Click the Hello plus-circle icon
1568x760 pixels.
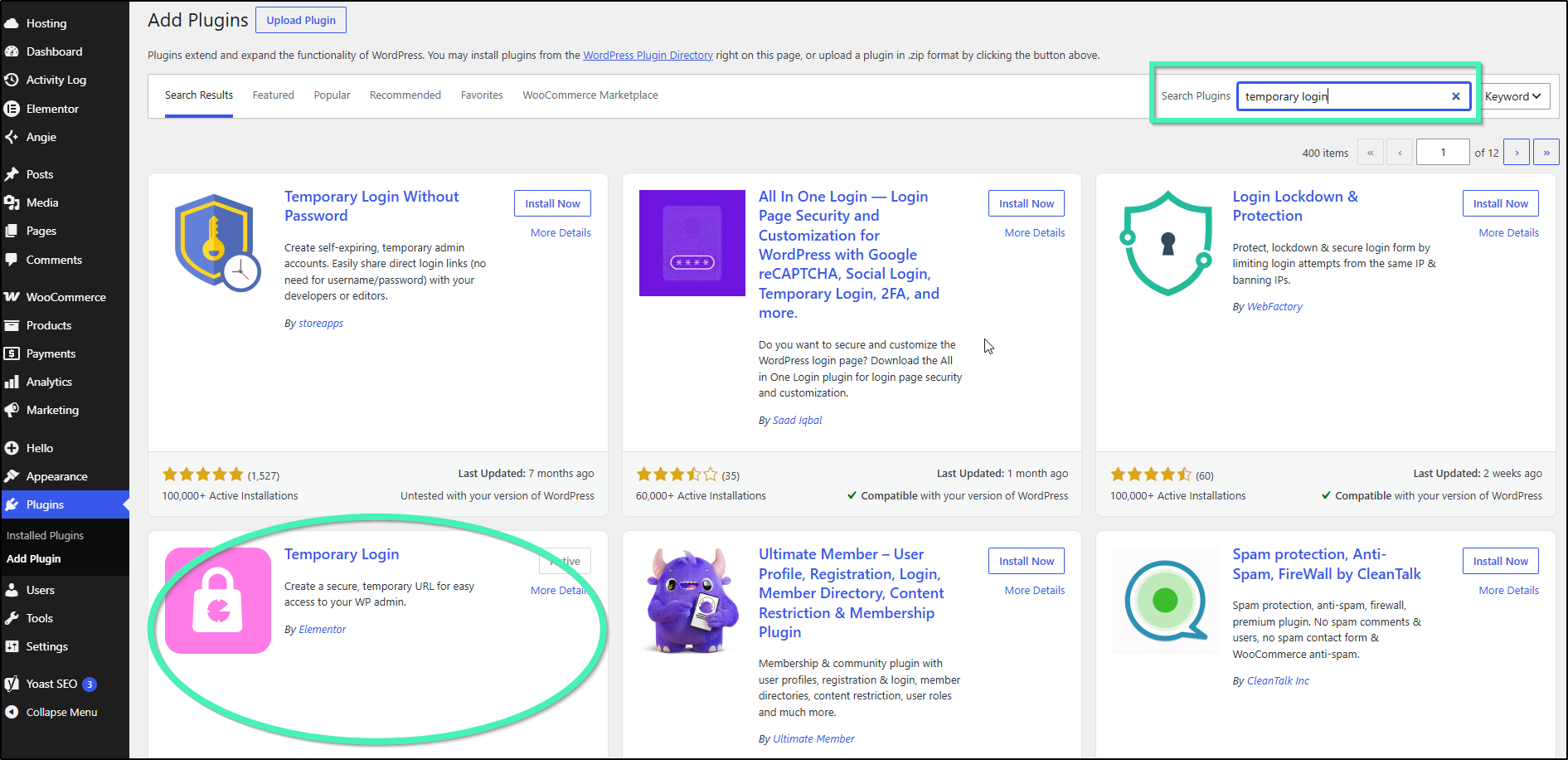tap(12, 448)
